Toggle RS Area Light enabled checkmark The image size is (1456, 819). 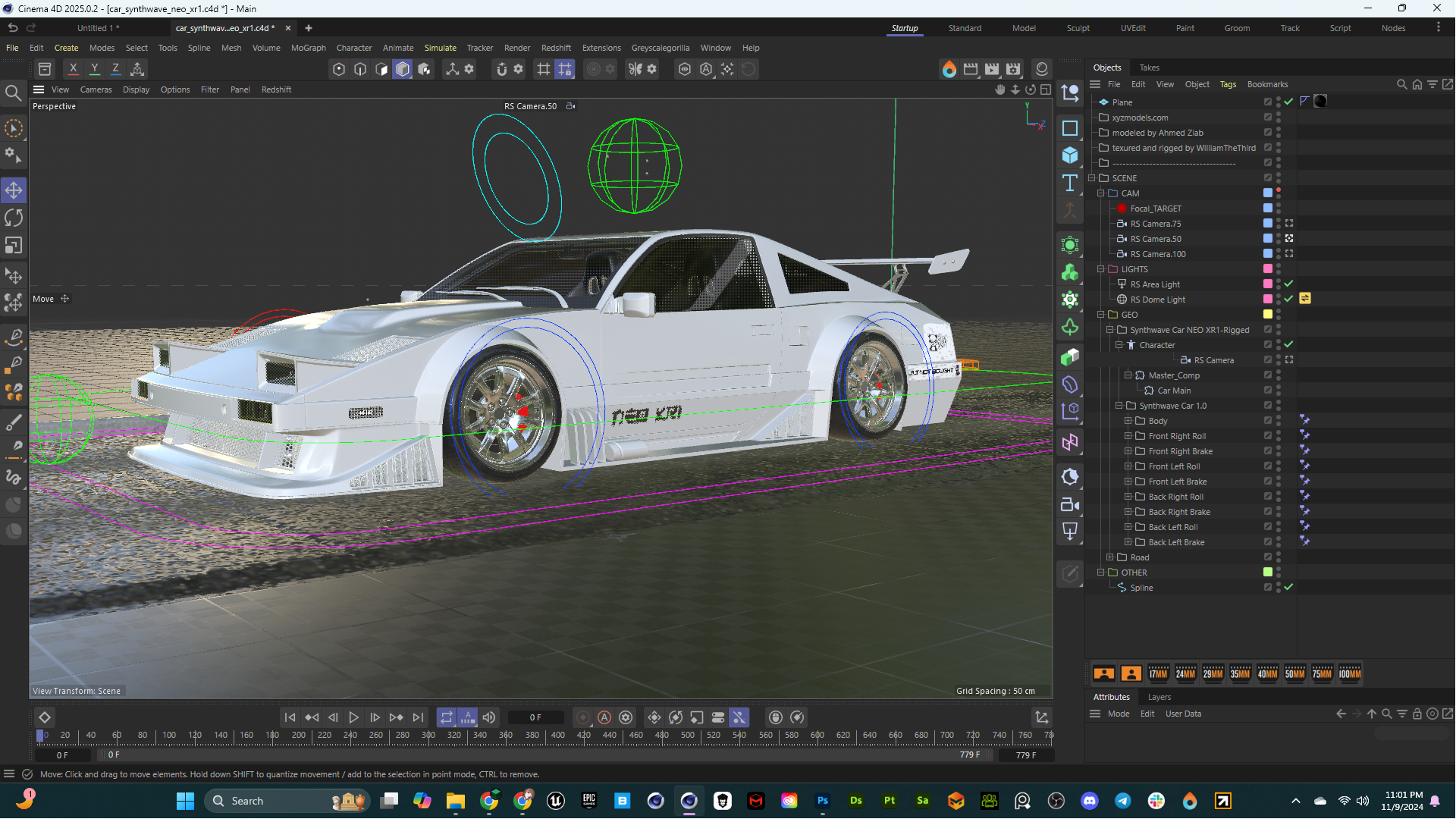(1288, 284)
